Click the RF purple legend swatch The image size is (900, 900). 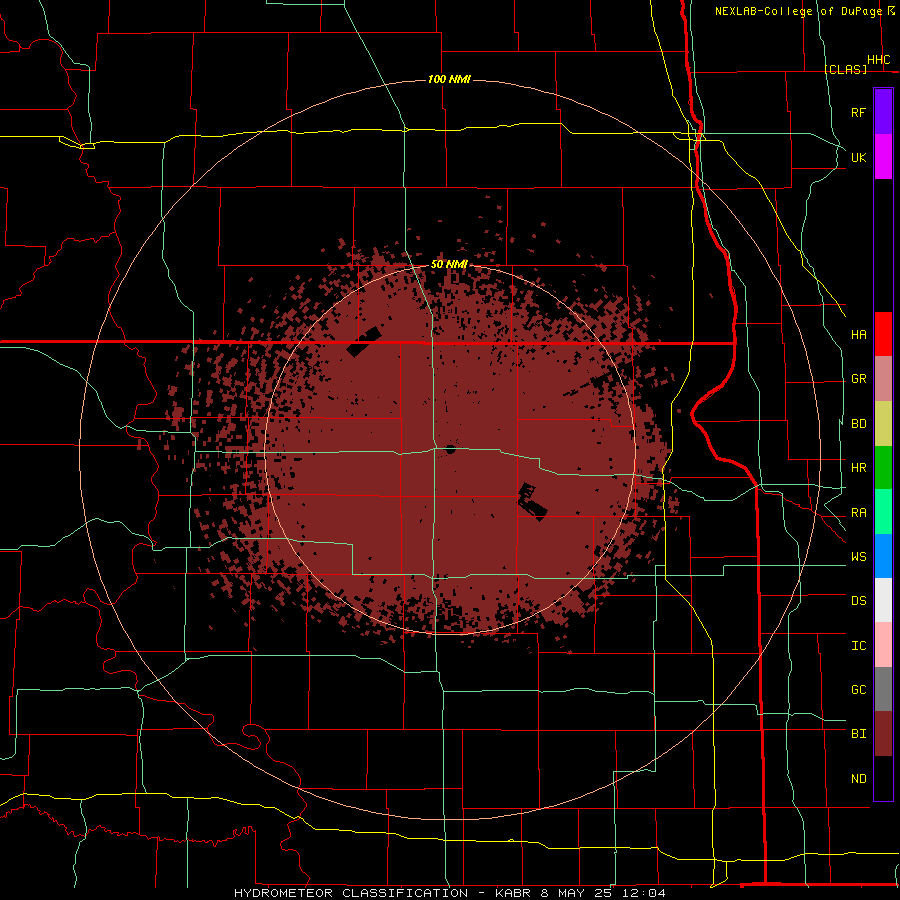click(x=883, y=112)
